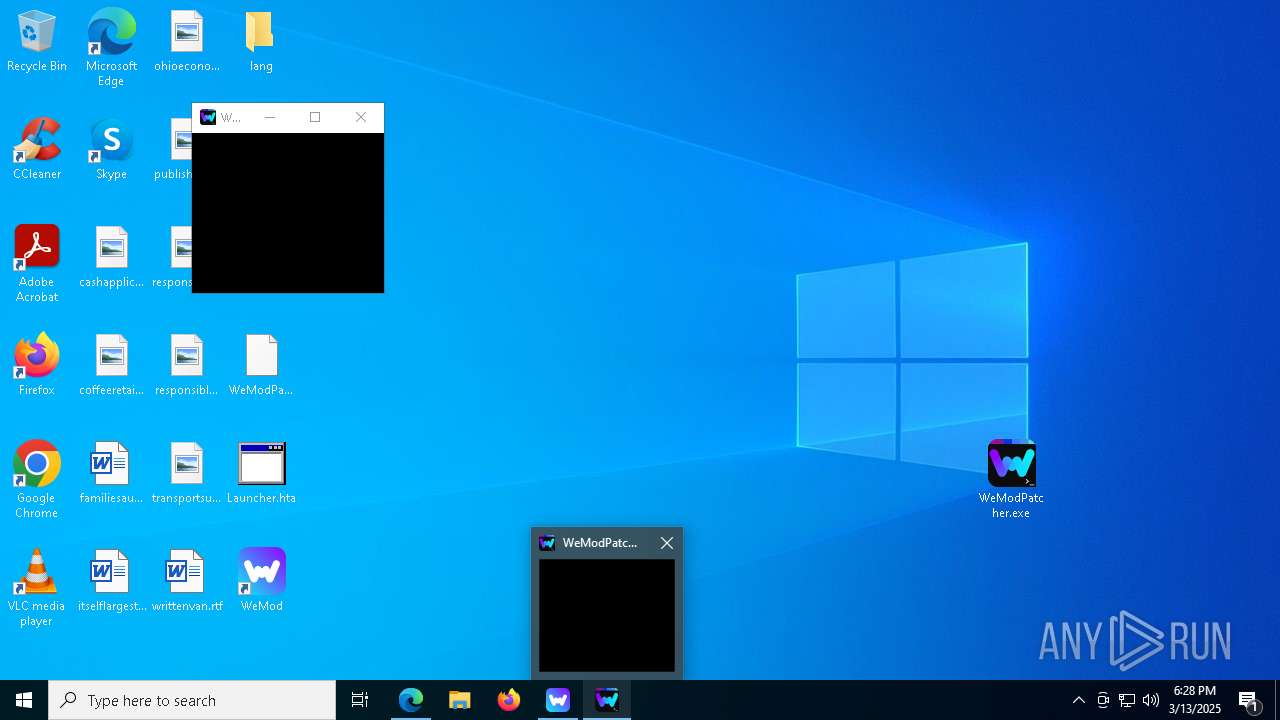Open VLC media player shortcut
This screenshot has height=720, width=1280.
(x=37, y=588)
